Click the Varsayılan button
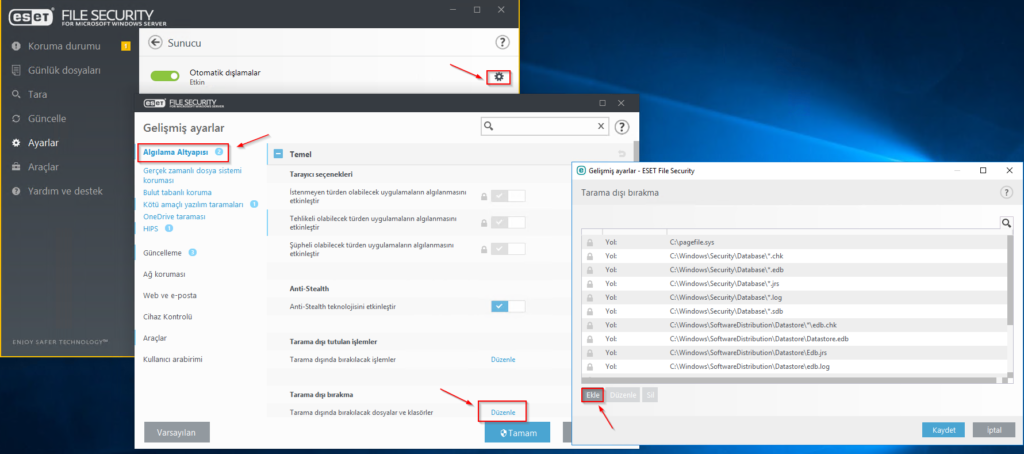 pyautogui.click(x=177, y=432)
